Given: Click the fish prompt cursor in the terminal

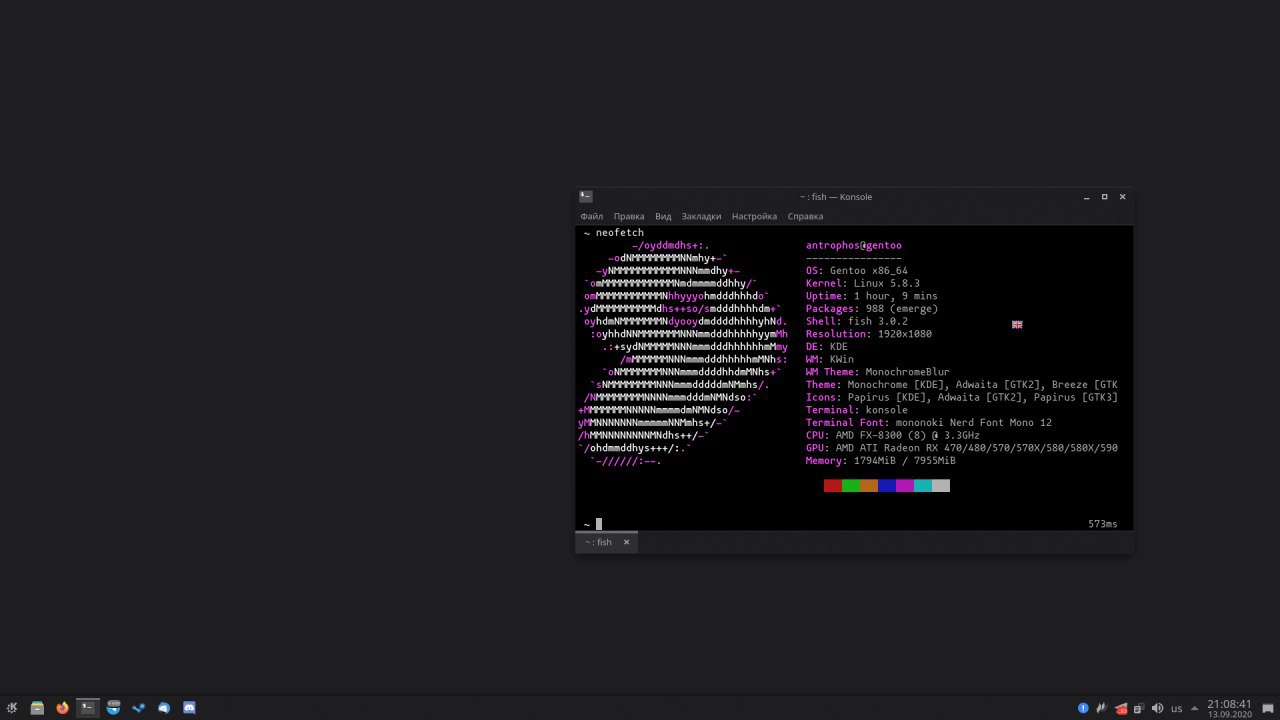Looking at the screenshot, I should click(599, 524).
